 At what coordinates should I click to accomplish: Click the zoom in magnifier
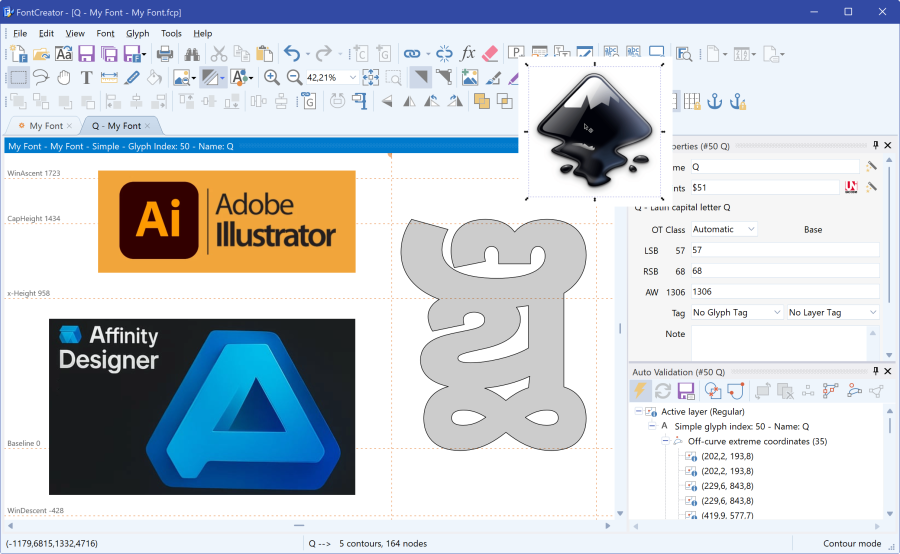pyautogui.click(x=271, y=77)
